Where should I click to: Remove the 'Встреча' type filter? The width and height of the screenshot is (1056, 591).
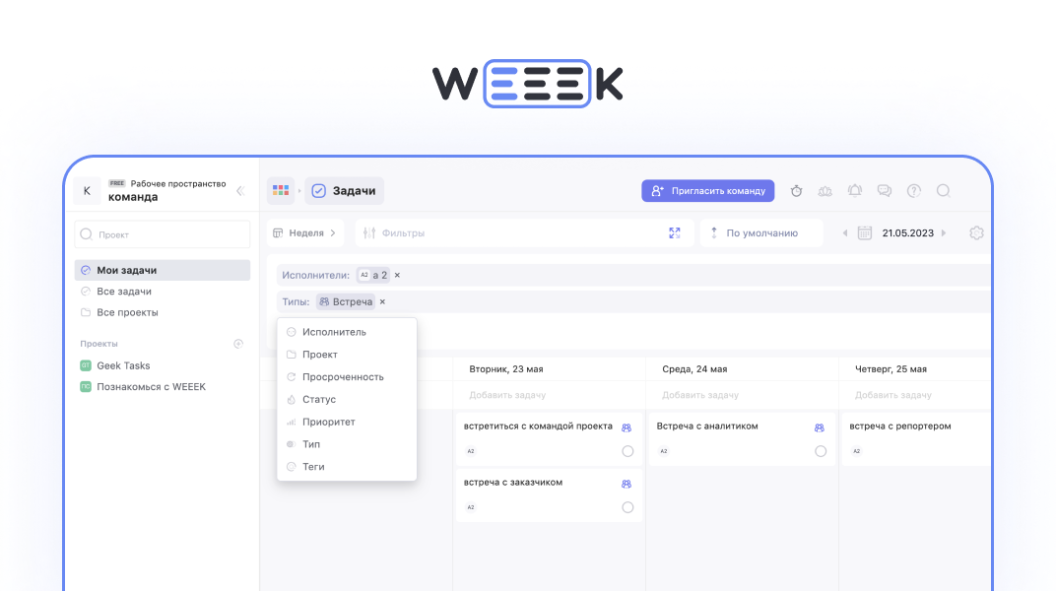[x=382, y=302]
